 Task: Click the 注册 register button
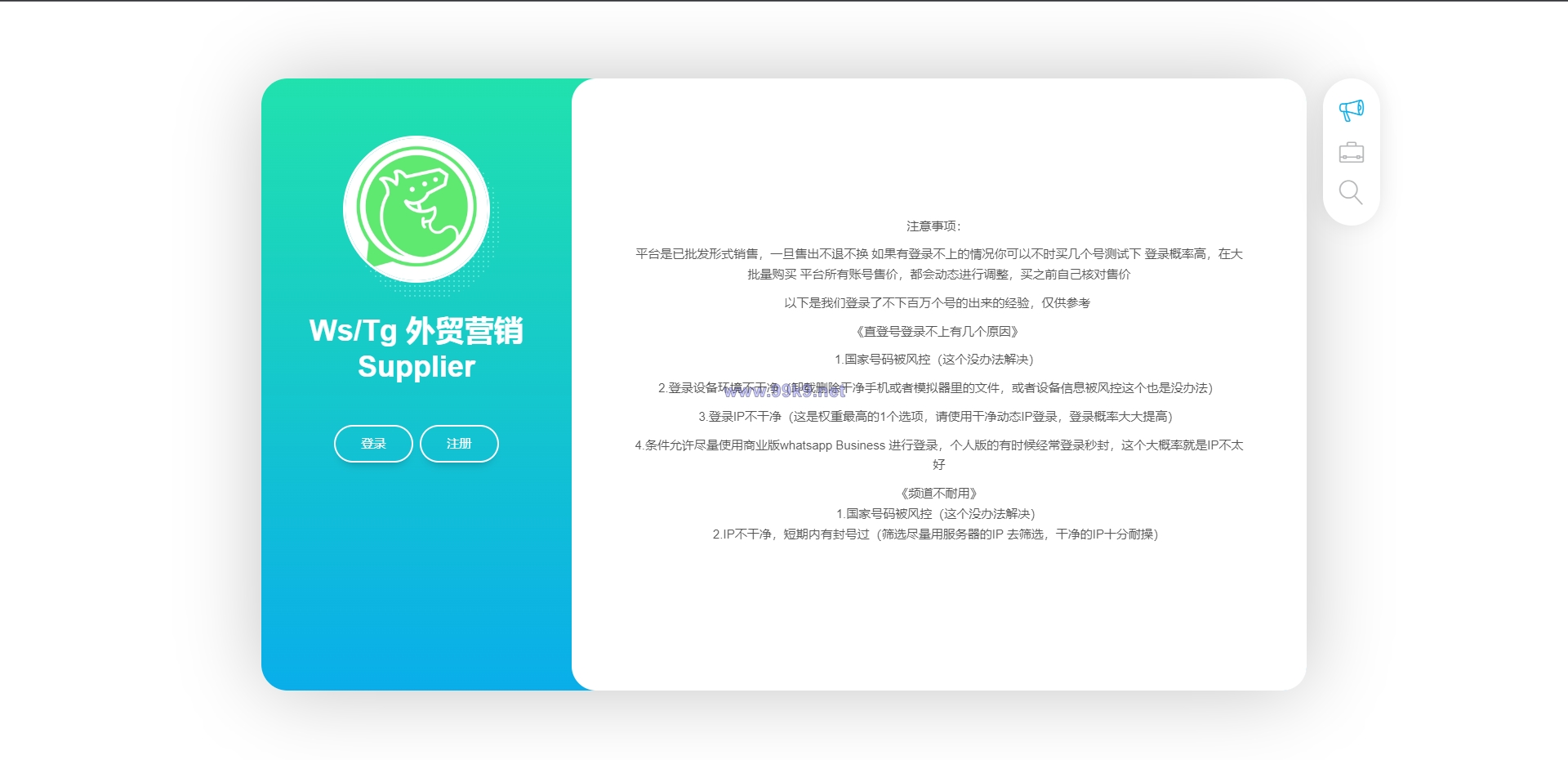[459, 444]
